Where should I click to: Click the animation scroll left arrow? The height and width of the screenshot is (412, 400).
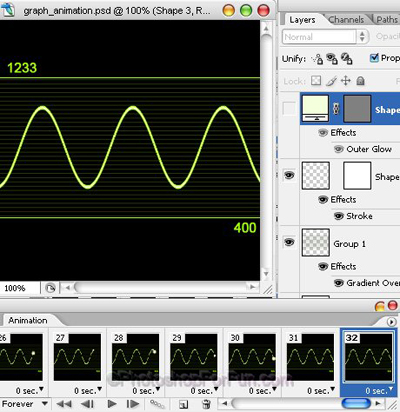click(x=225, y=404)
